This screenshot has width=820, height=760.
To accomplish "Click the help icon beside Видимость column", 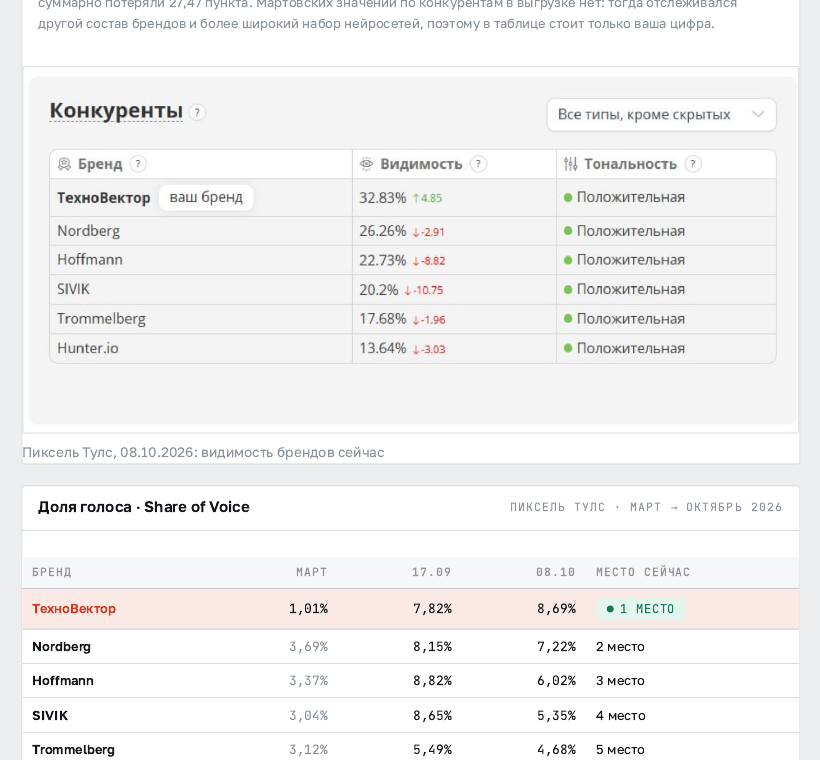I will tap(479, 164).
